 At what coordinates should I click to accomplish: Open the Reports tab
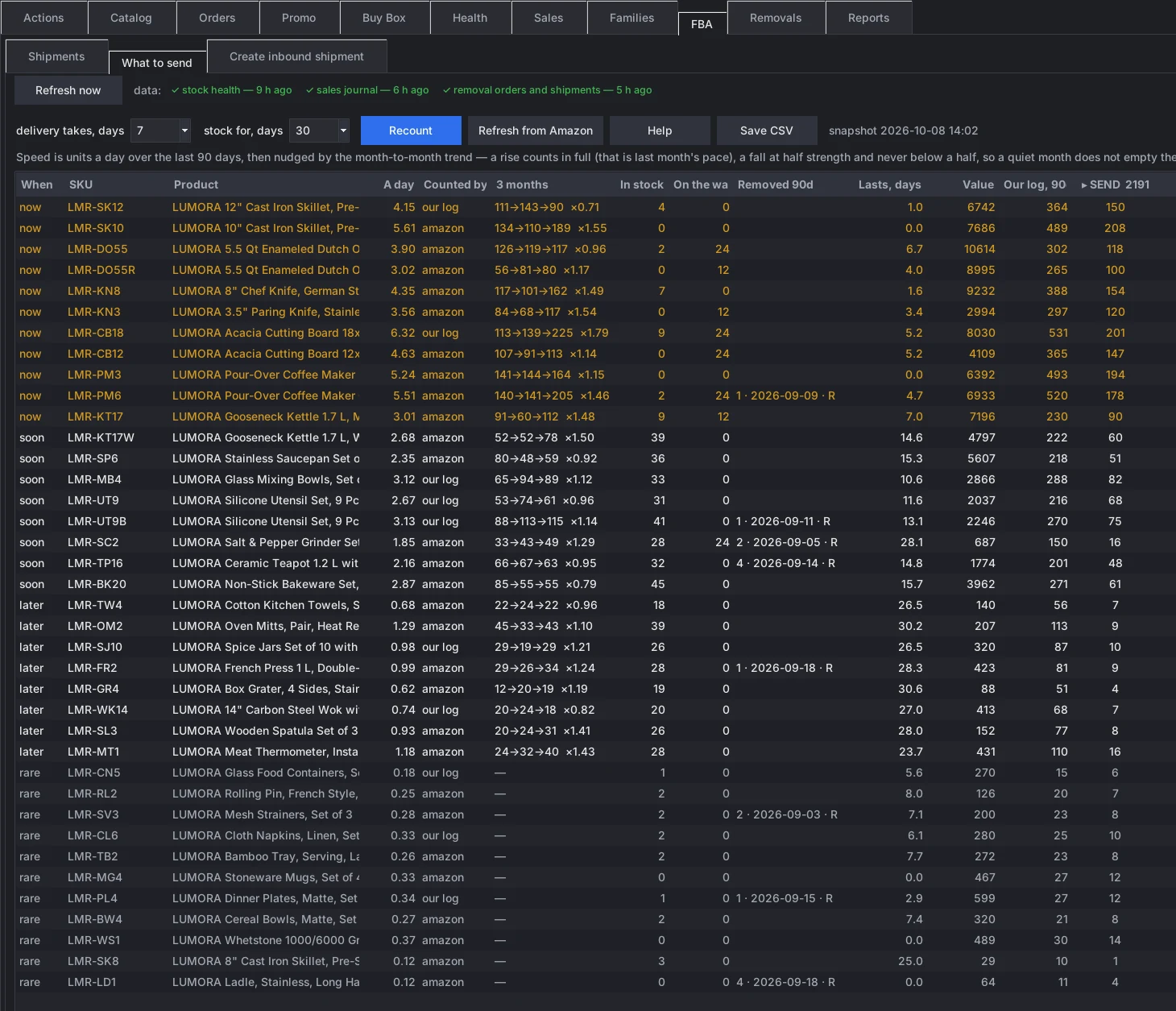pyautogui.click(x=869, y=18)
